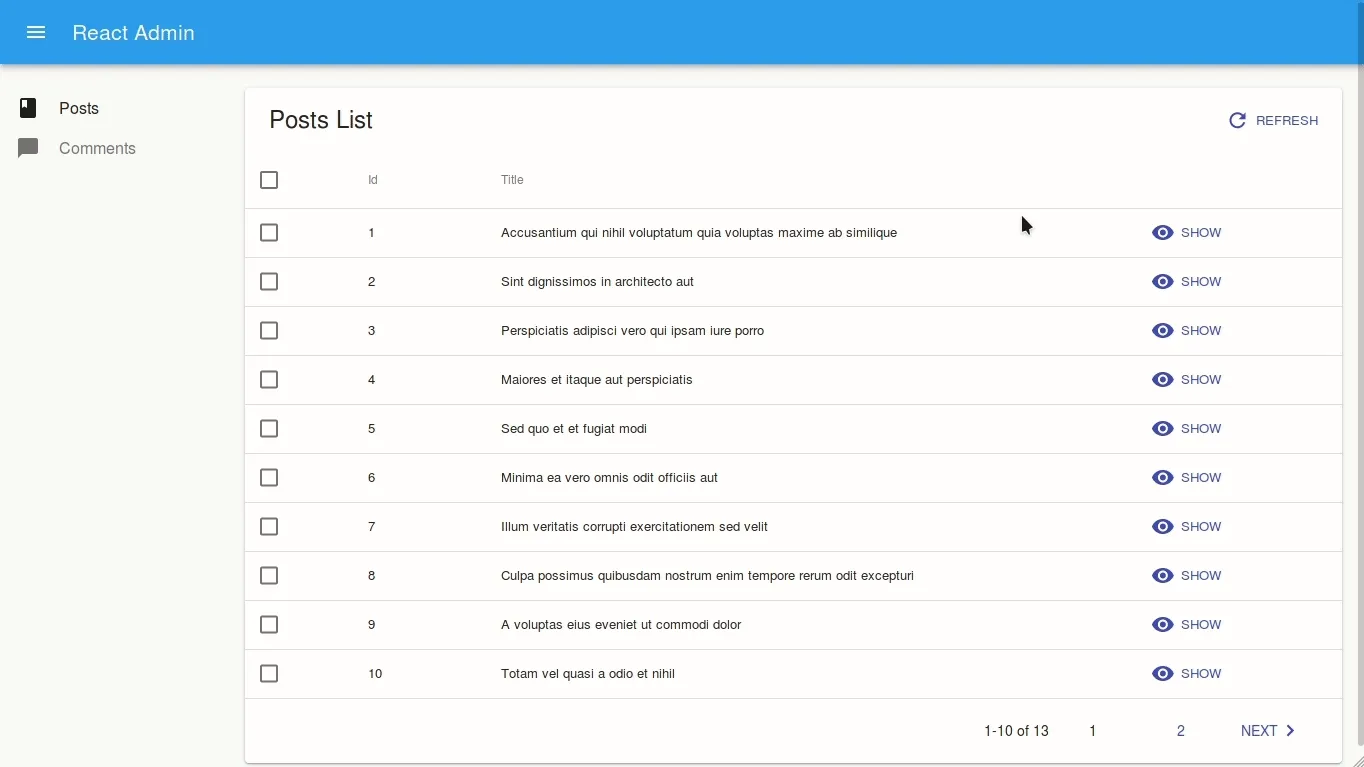
Task: Click the eye icon for post 8
Action: tap(1162, 576)
